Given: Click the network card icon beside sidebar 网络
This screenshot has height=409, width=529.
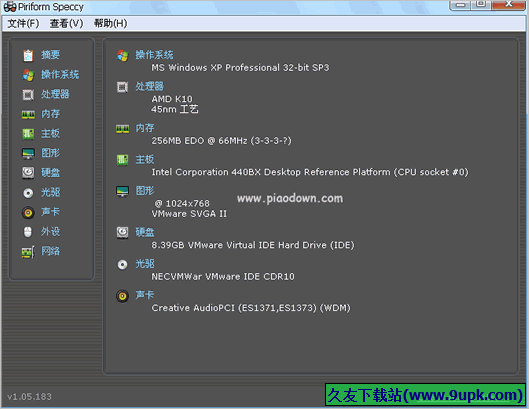Looking at the screenshot, I should (28, 252).
